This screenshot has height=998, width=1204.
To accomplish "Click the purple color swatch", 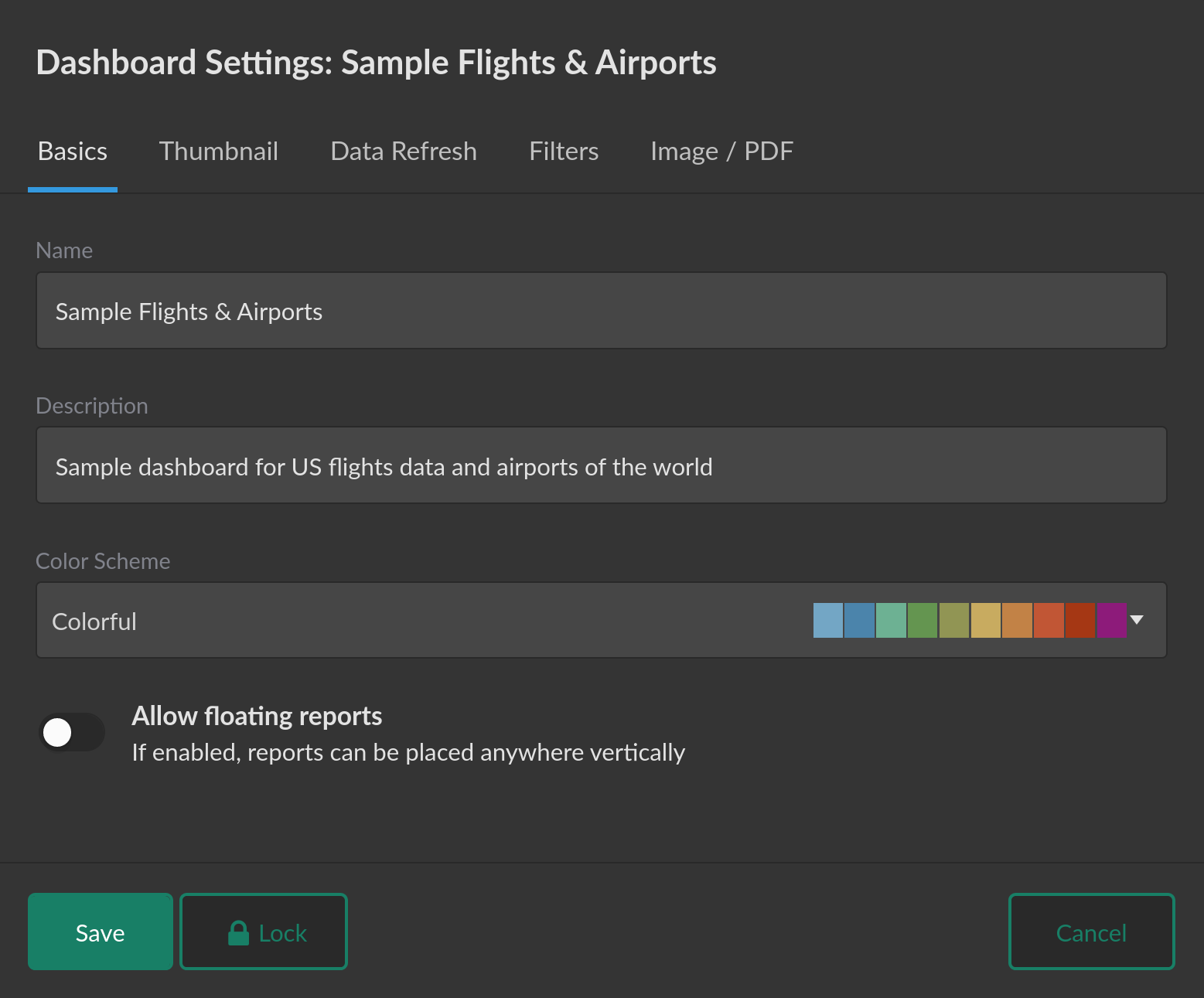I will [x=1112, y=621].
